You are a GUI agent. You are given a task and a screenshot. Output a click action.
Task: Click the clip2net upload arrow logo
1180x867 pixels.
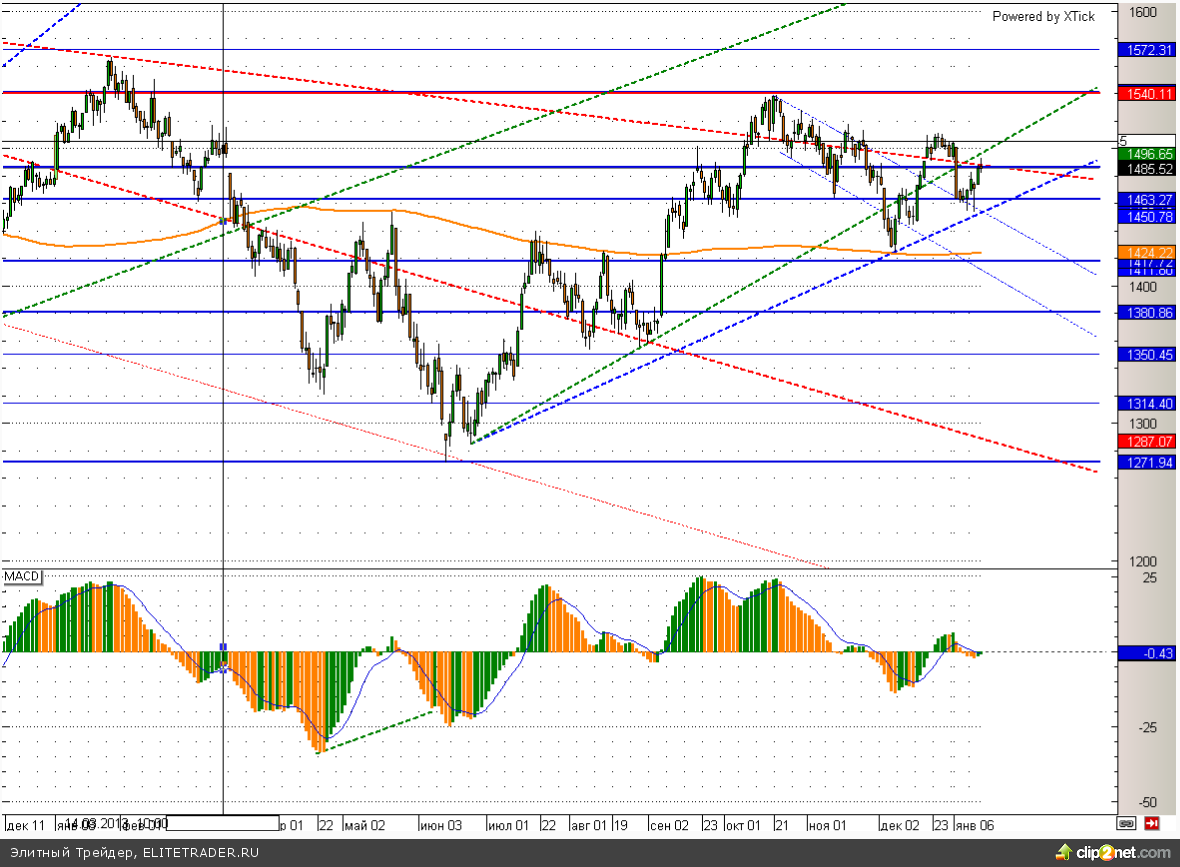coord(1064,852)
